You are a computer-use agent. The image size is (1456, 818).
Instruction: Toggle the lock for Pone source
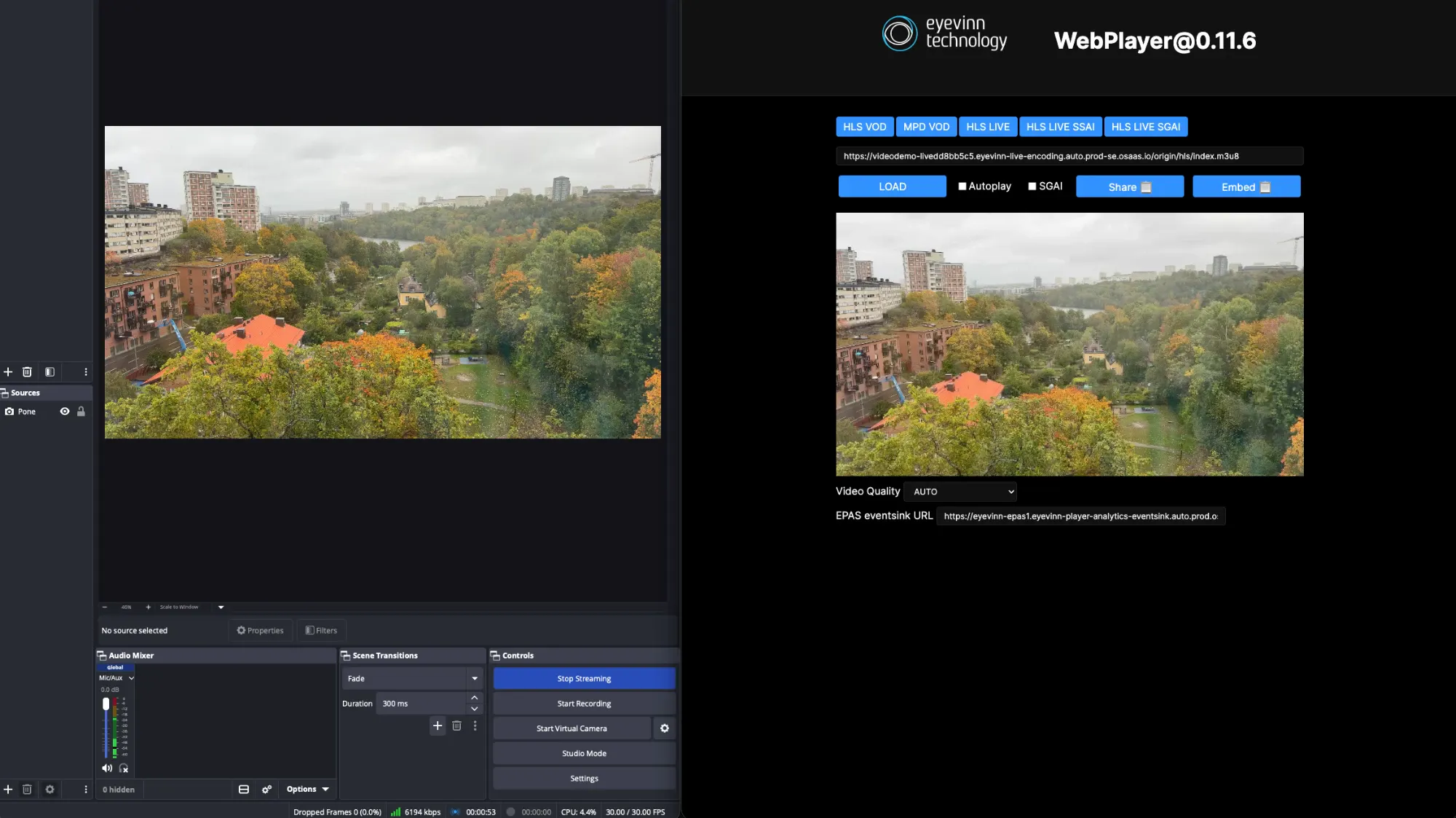pos(81,412)
